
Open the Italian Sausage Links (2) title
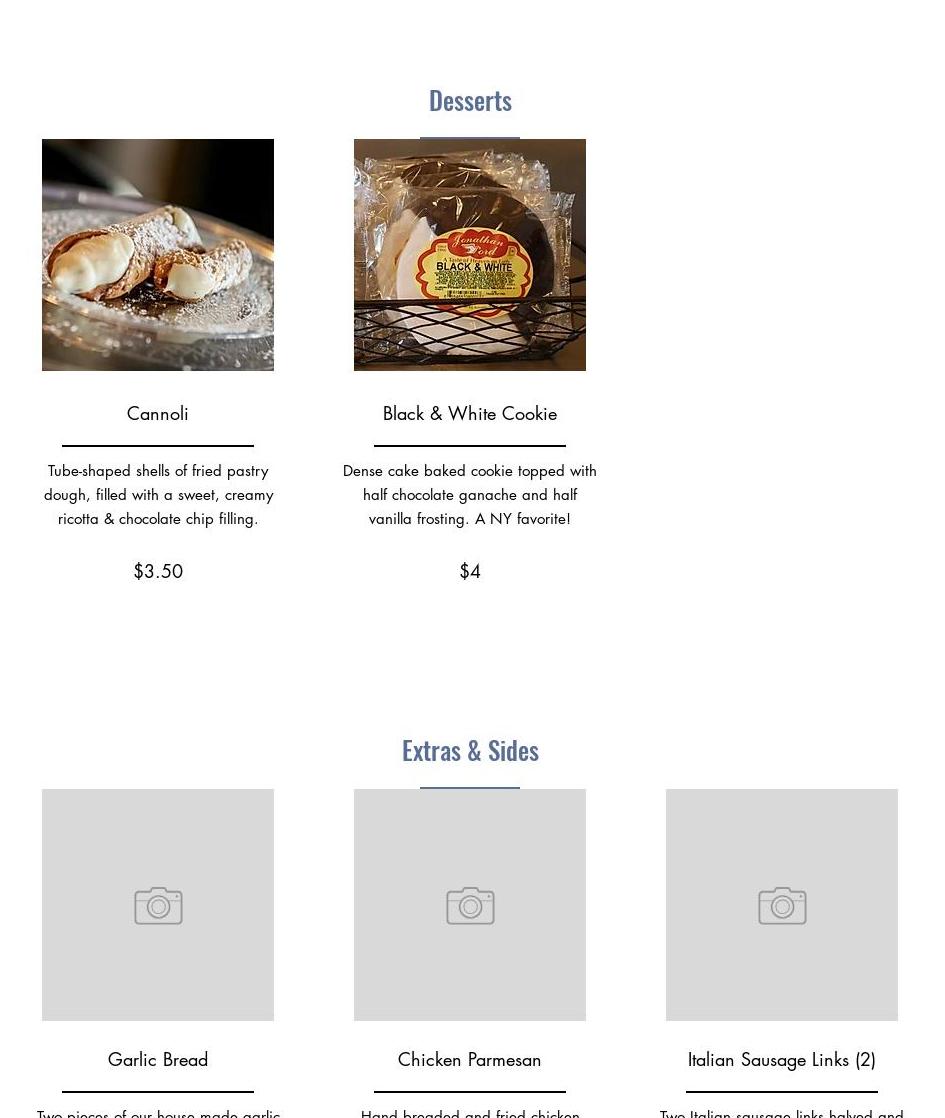(782, 1060)
